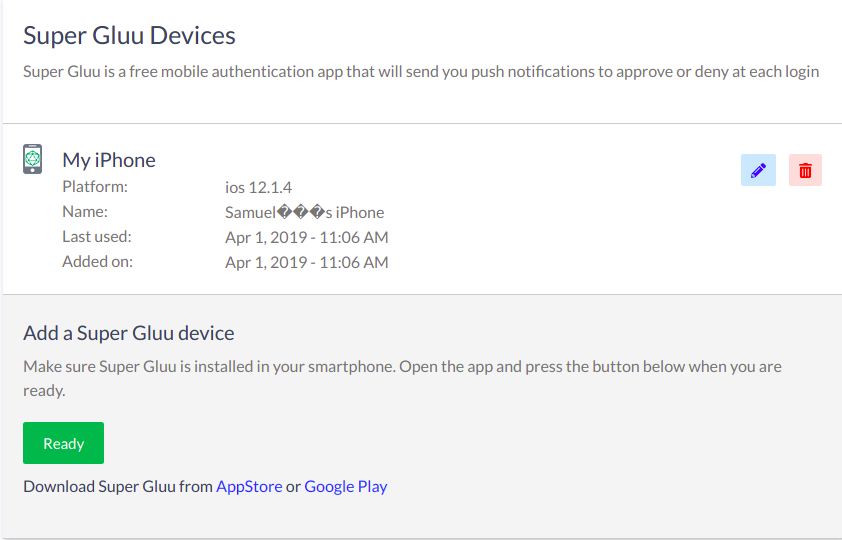The height and width of the screenshot is (540, 842).
Task: Click the Added on field label
Action: coord(97,262)
